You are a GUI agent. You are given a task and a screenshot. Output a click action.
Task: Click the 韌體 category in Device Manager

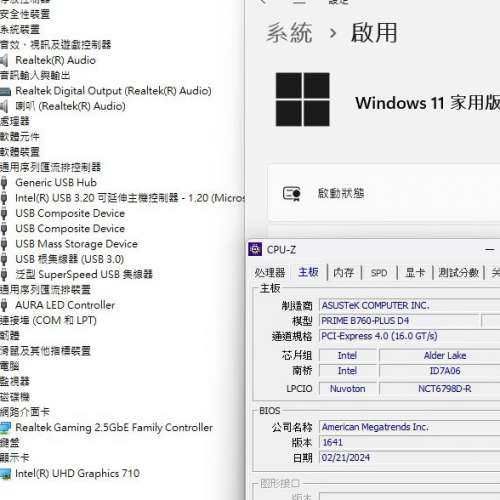click(x=10, y=336)
